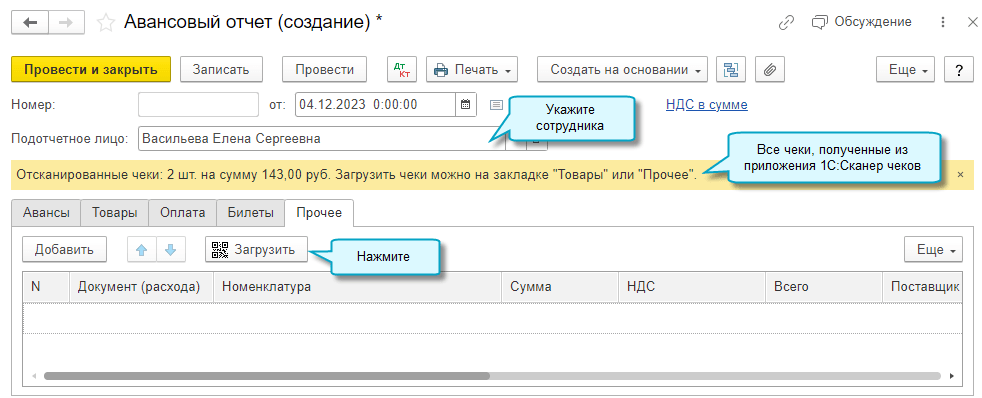Copy link with the chain icon

(x=786, y=23)
